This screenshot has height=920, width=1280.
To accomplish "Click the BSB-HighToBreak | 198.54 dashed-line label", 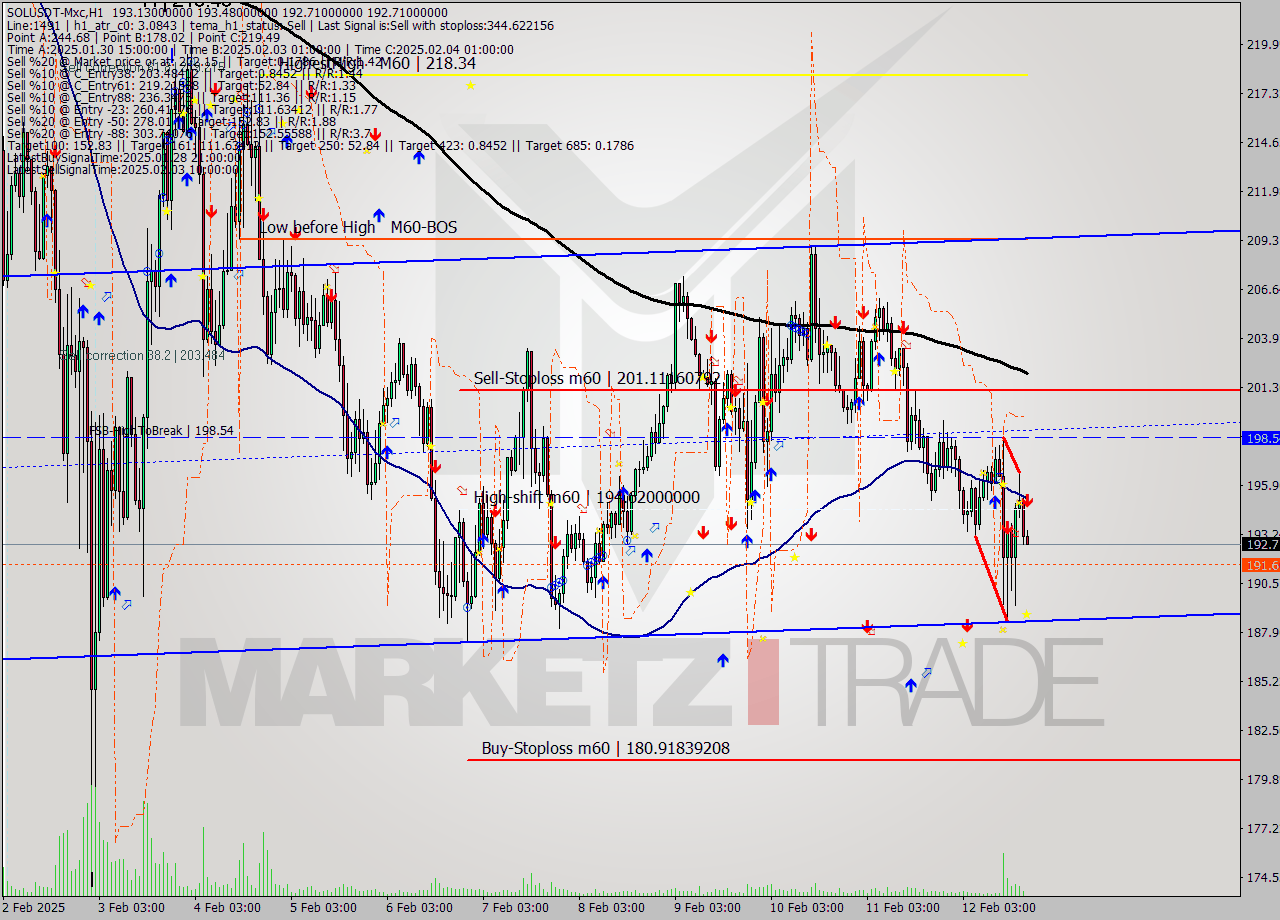I will point(142,430).
